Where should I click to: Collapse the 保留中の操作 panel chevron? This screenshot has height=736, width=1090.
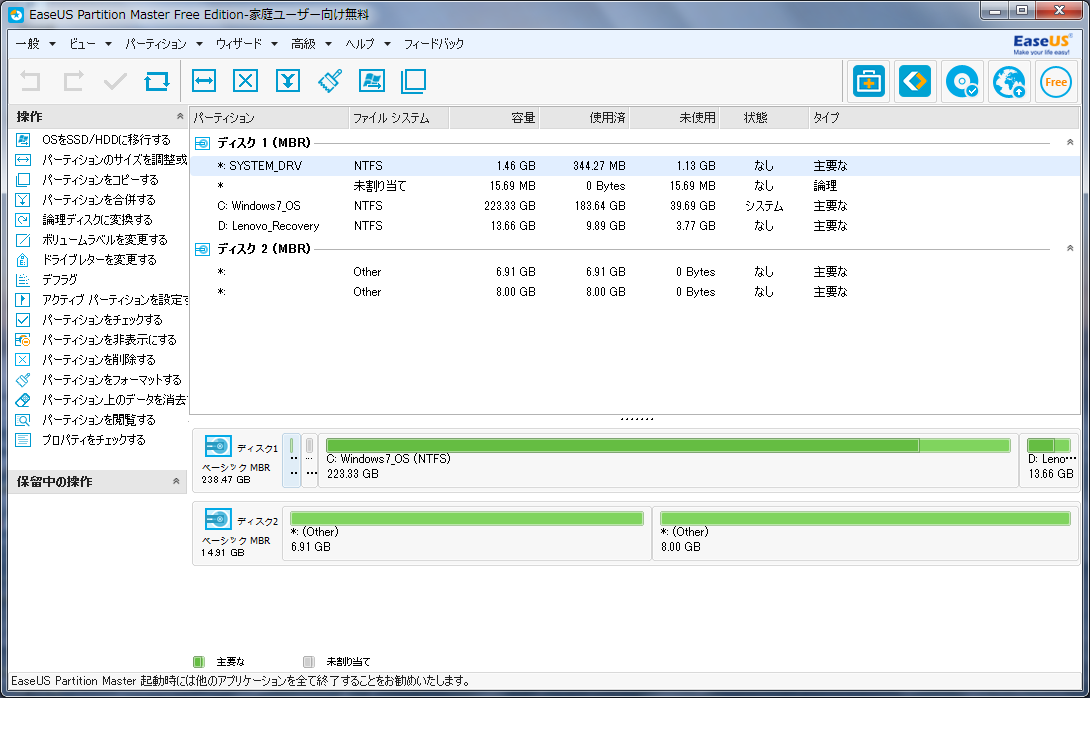(x=176, y=481)
